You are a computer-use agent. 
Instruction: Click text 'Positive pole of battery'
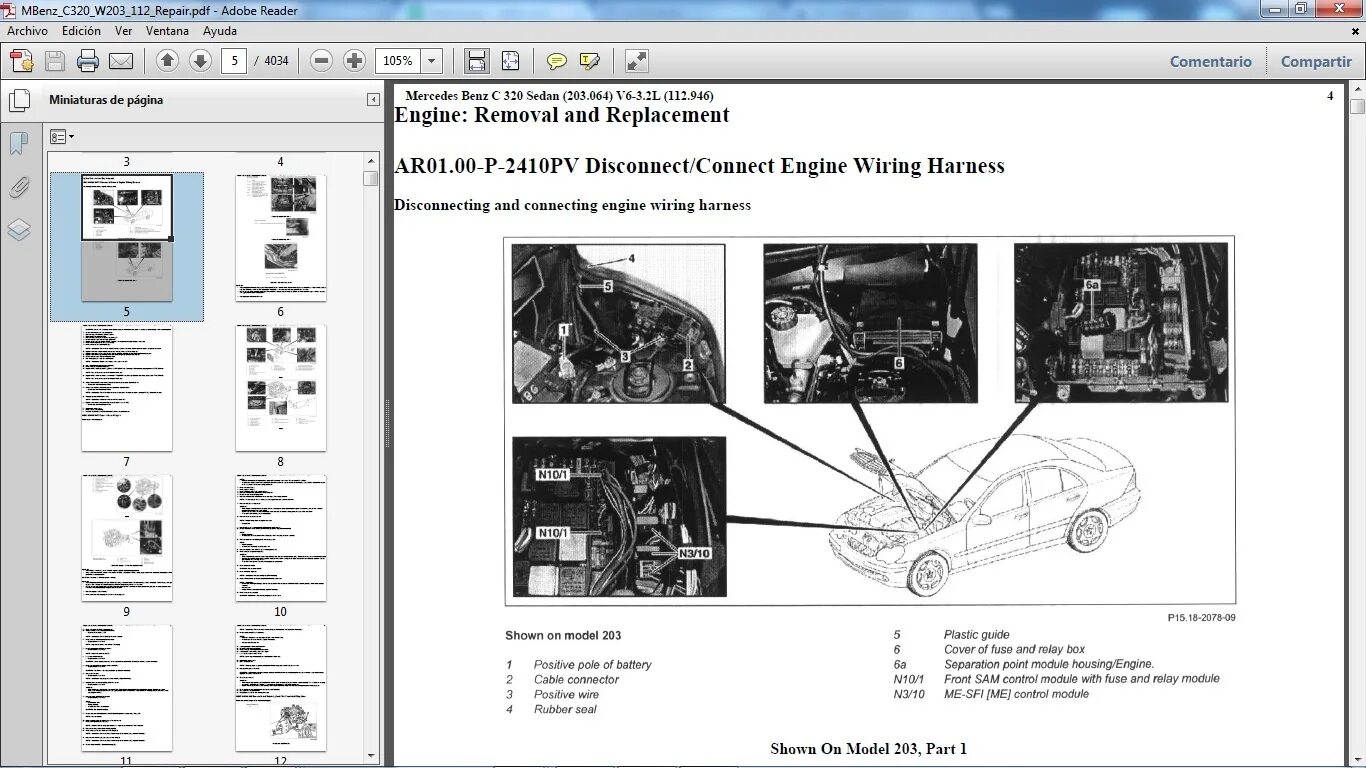click(592, 665)
